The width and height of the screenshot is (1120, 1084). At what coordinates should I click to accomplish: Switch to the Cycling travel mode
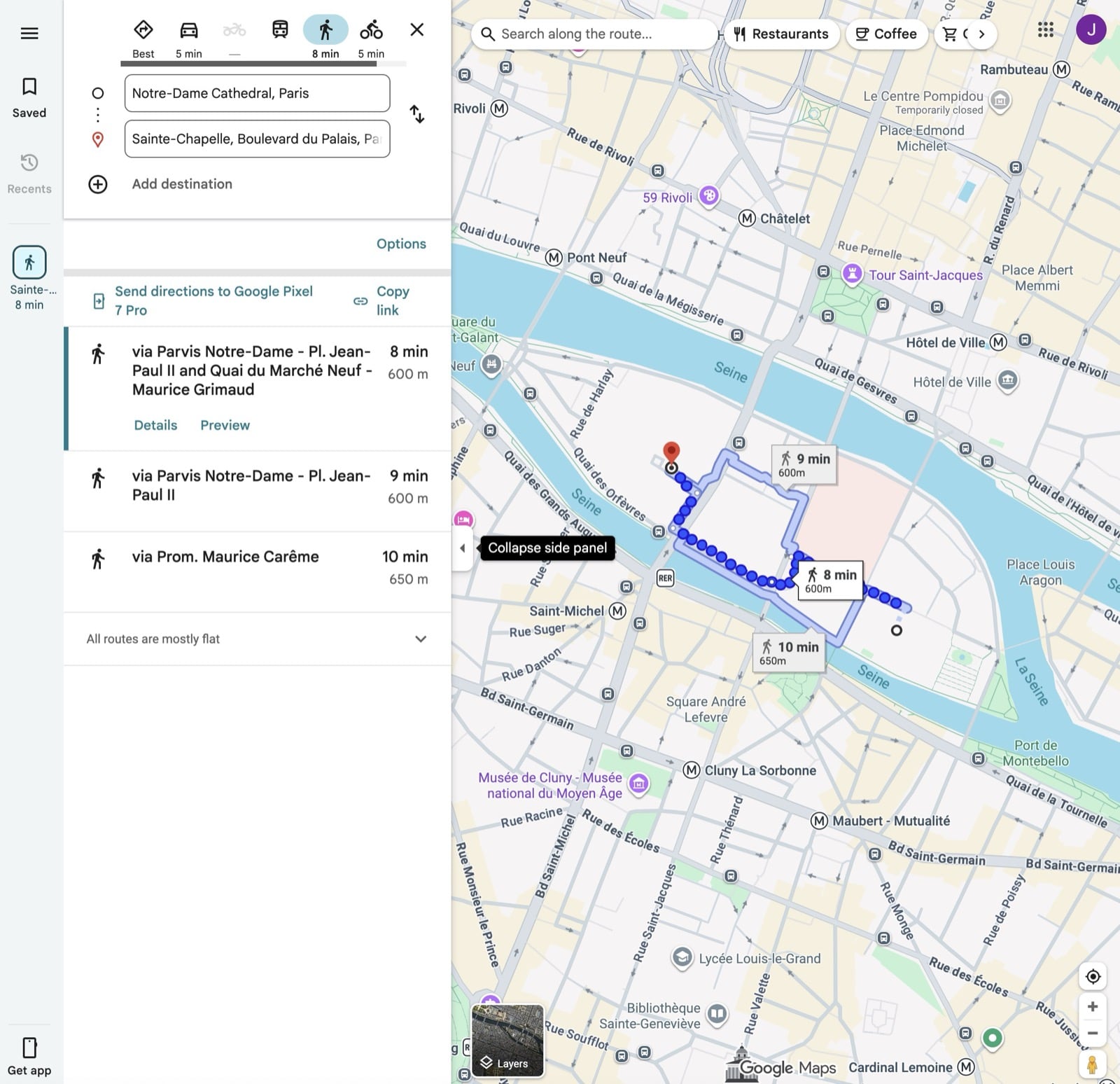click(x=371, y=30)
